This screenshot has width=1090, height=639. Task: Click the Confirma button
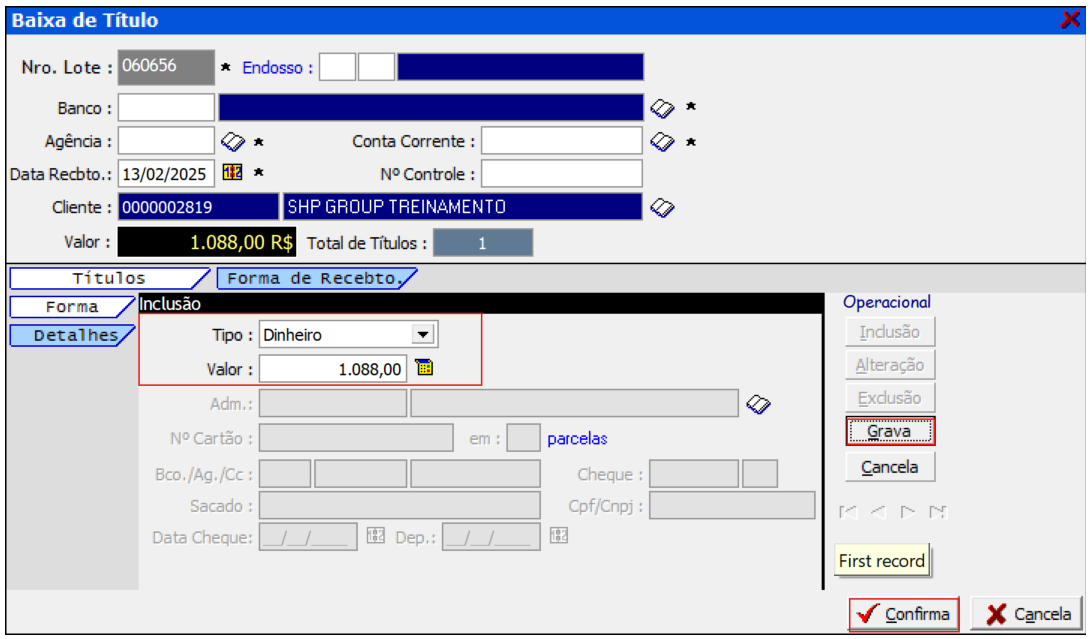coord(904,614)
